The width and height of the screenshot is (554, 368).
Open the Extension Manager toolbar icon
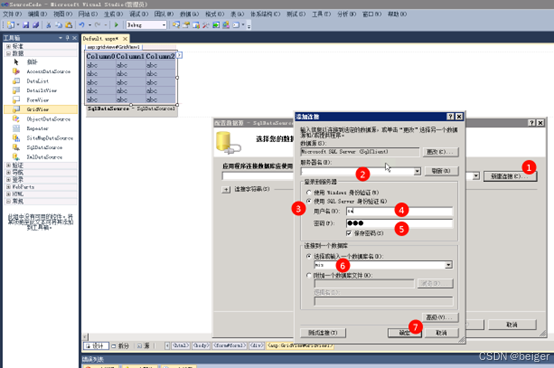tap(226, 25)
